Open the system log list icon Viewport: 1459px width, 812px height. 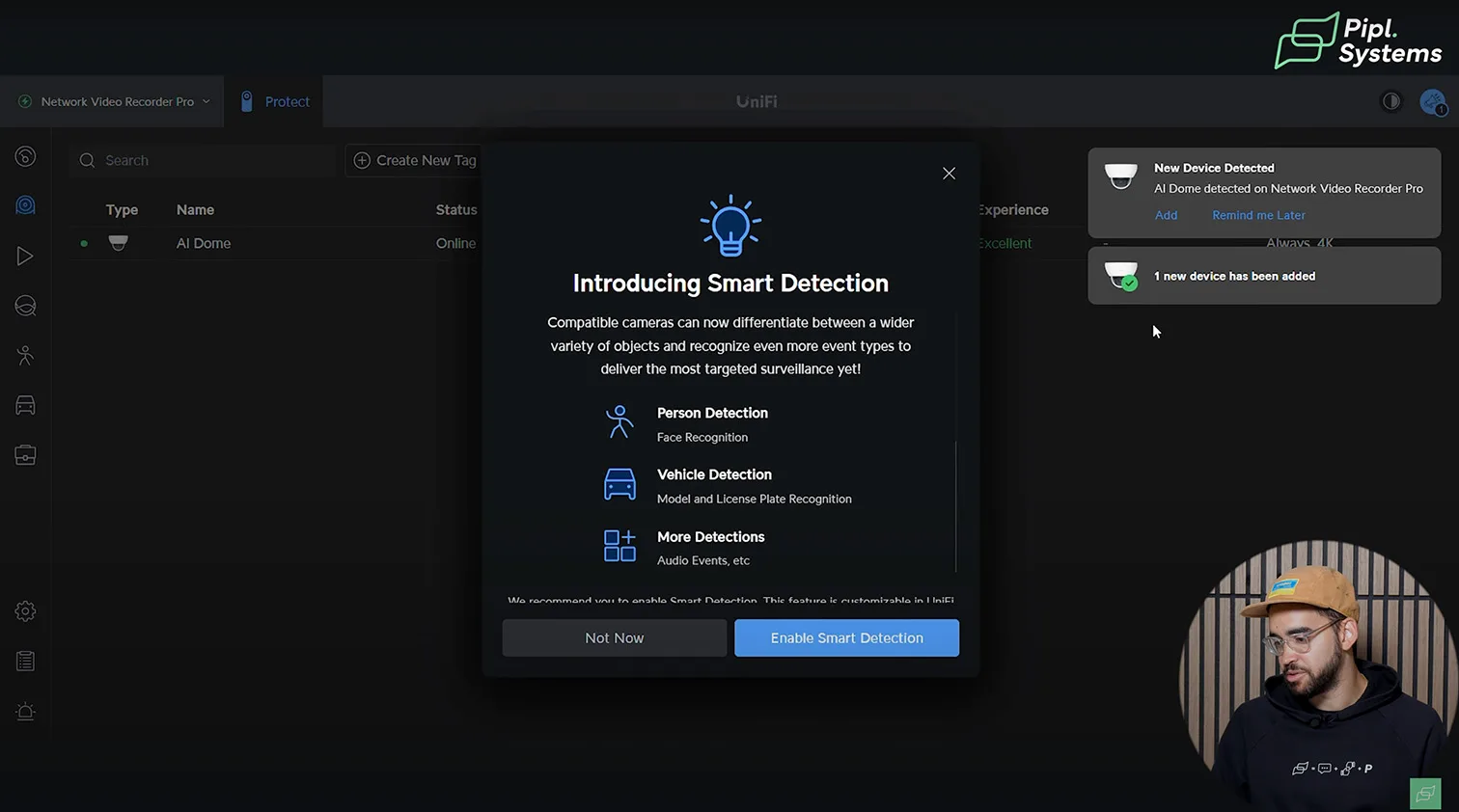[25, 662]
